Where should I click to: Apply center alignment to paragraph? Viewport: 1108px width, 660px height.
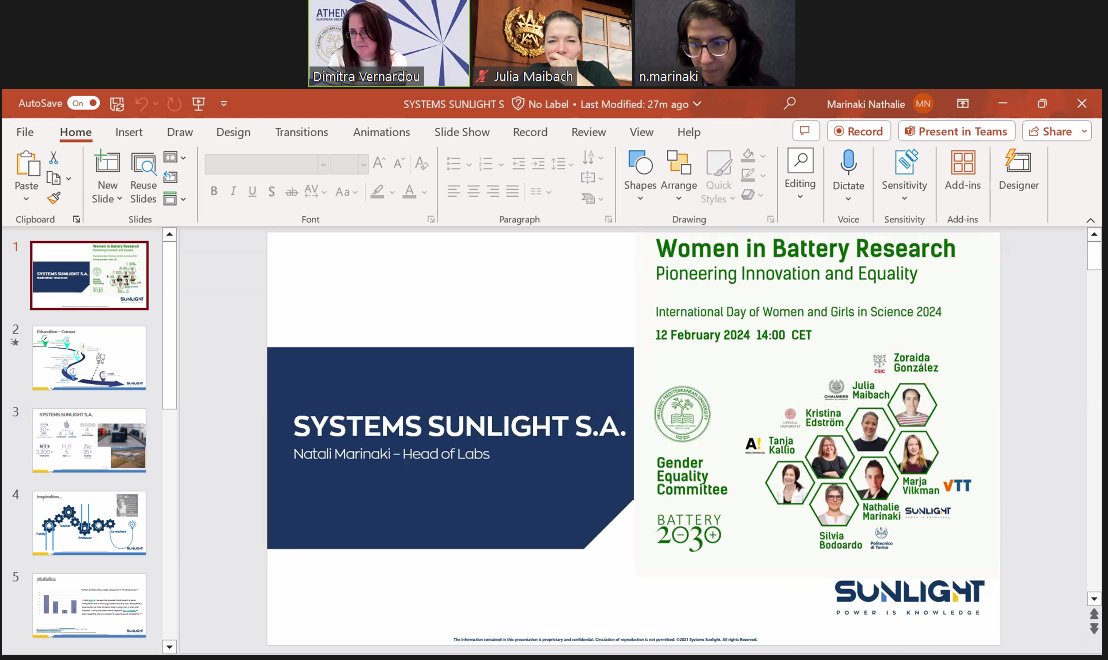click(473, 191)
